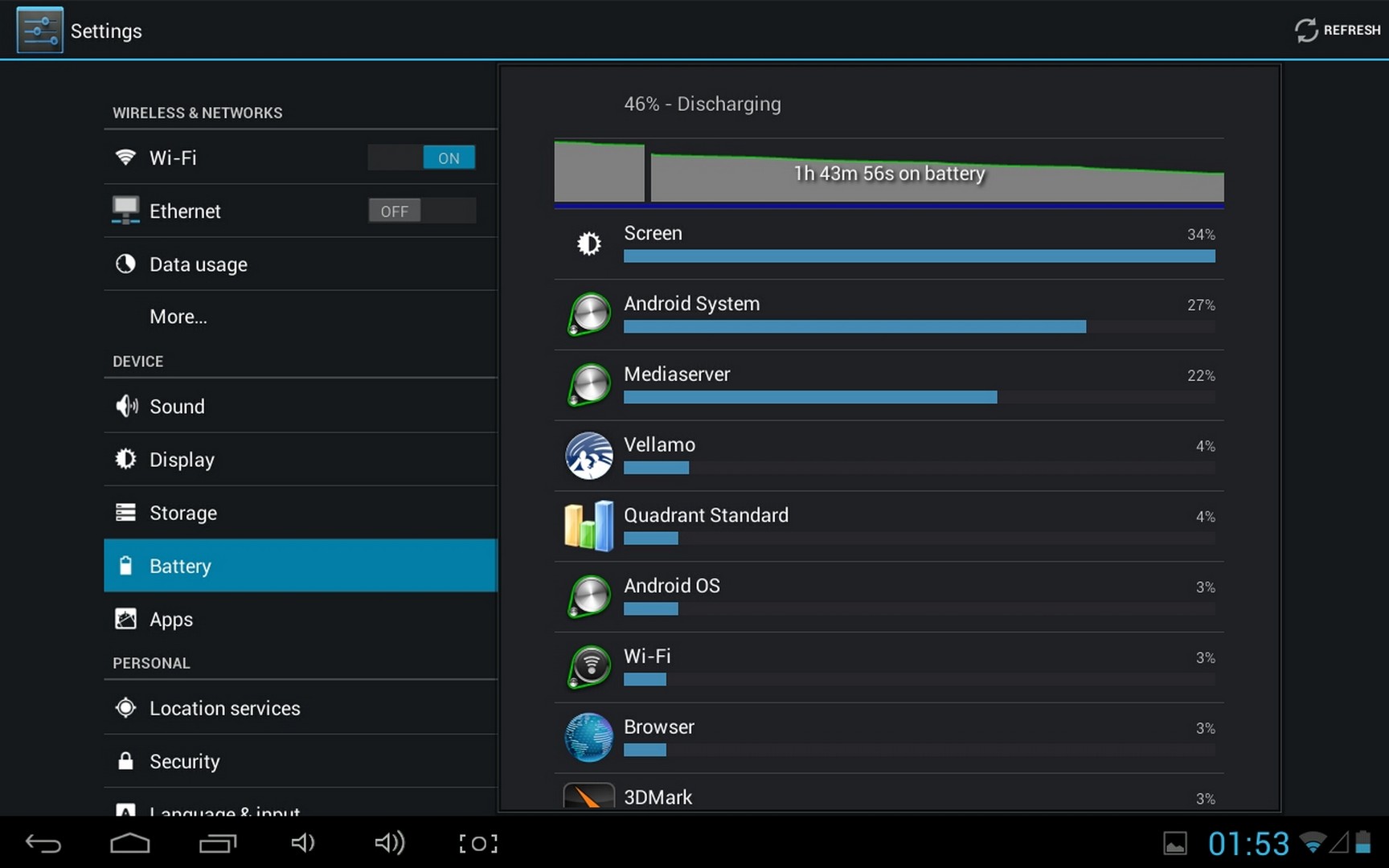The width and height of the screenshot is (1389, 868).
Task: Tap the Quadrant Standard chart icon
Action: point(589,526)
